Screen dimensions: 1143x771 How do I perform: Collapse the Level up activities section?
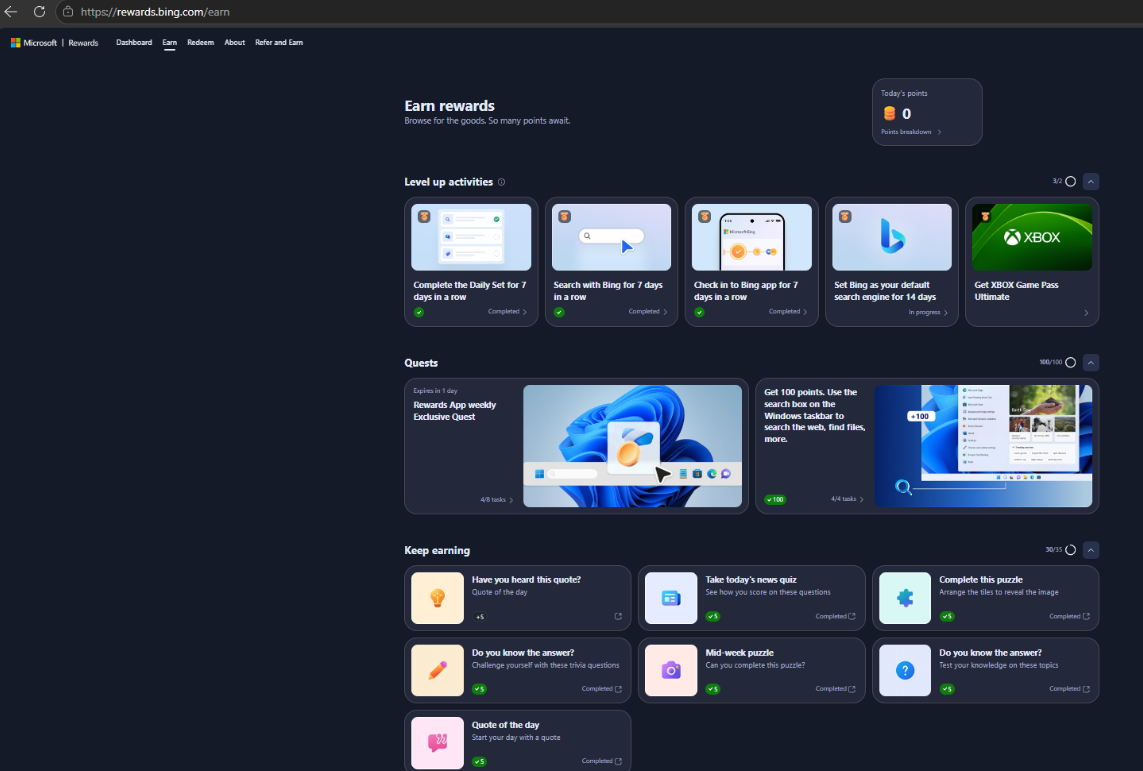1091,181
